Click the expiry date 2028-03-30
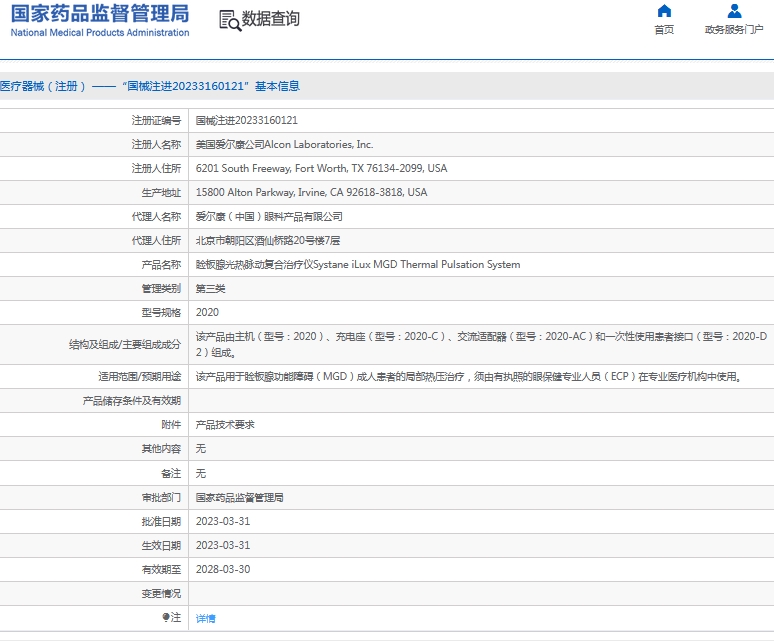The height and width of the screenshot is (641, 774). [x=223, y=569]
